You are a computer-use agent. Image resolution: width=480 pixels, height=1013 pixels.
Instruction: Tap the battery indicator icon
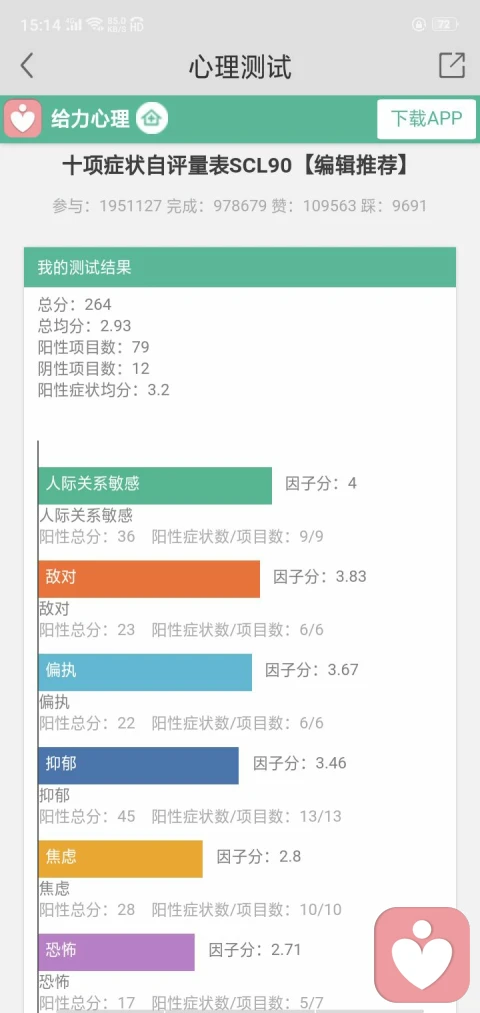444,25
